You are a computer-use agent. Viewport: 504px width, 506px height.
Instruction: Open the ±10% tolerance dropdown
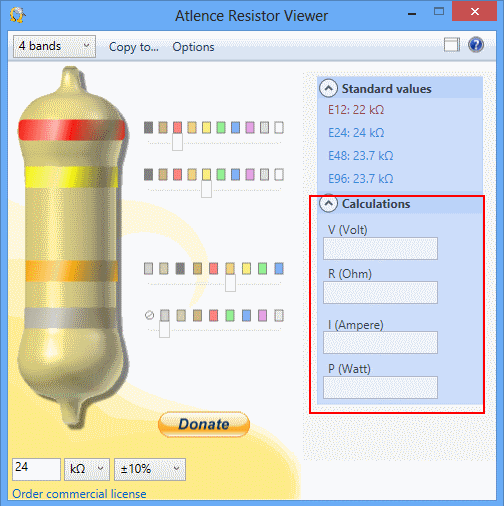tap(150, 469)
